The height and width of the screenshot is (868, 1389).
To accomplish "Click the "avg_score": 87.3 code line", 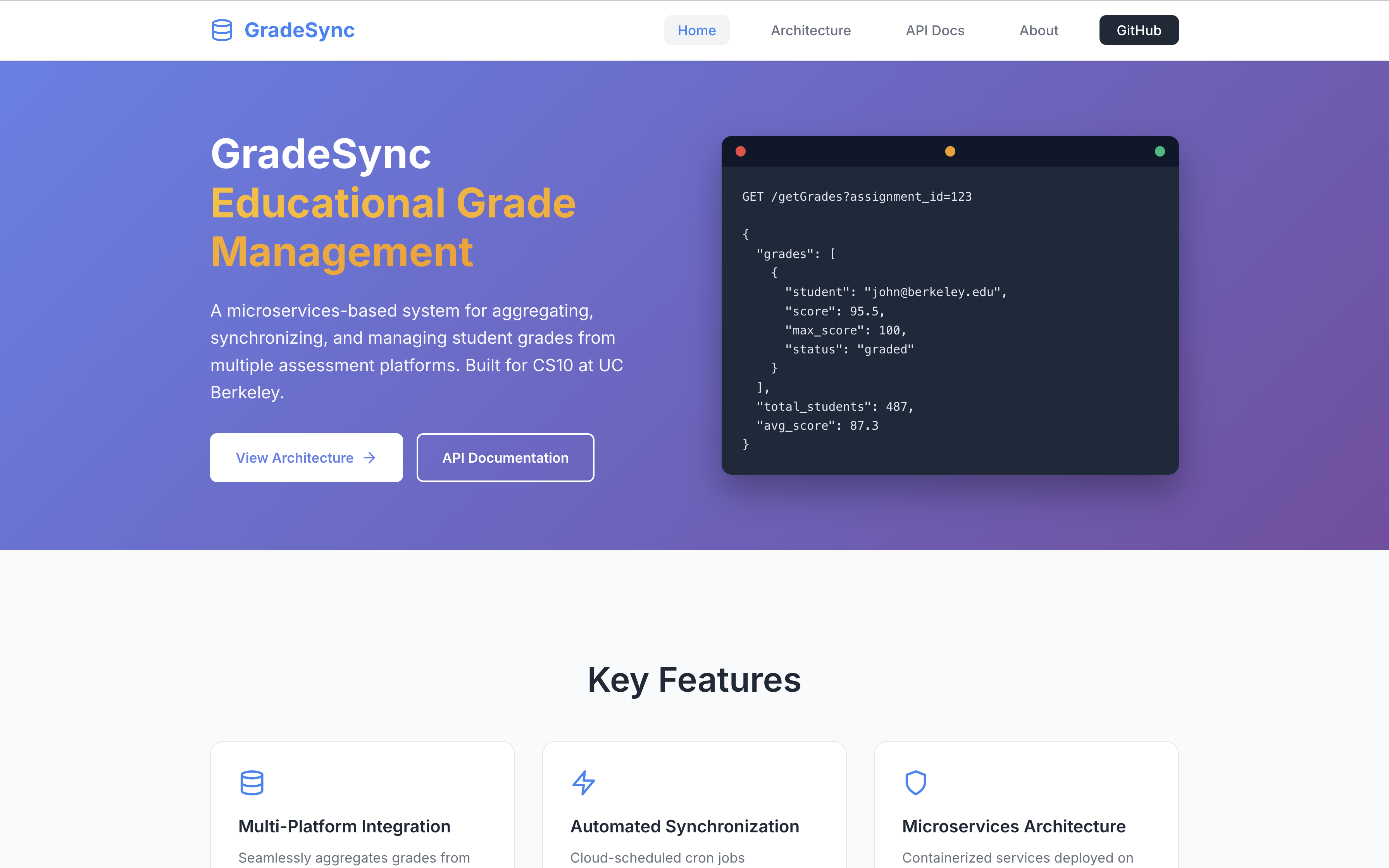I will coord(817,425).
